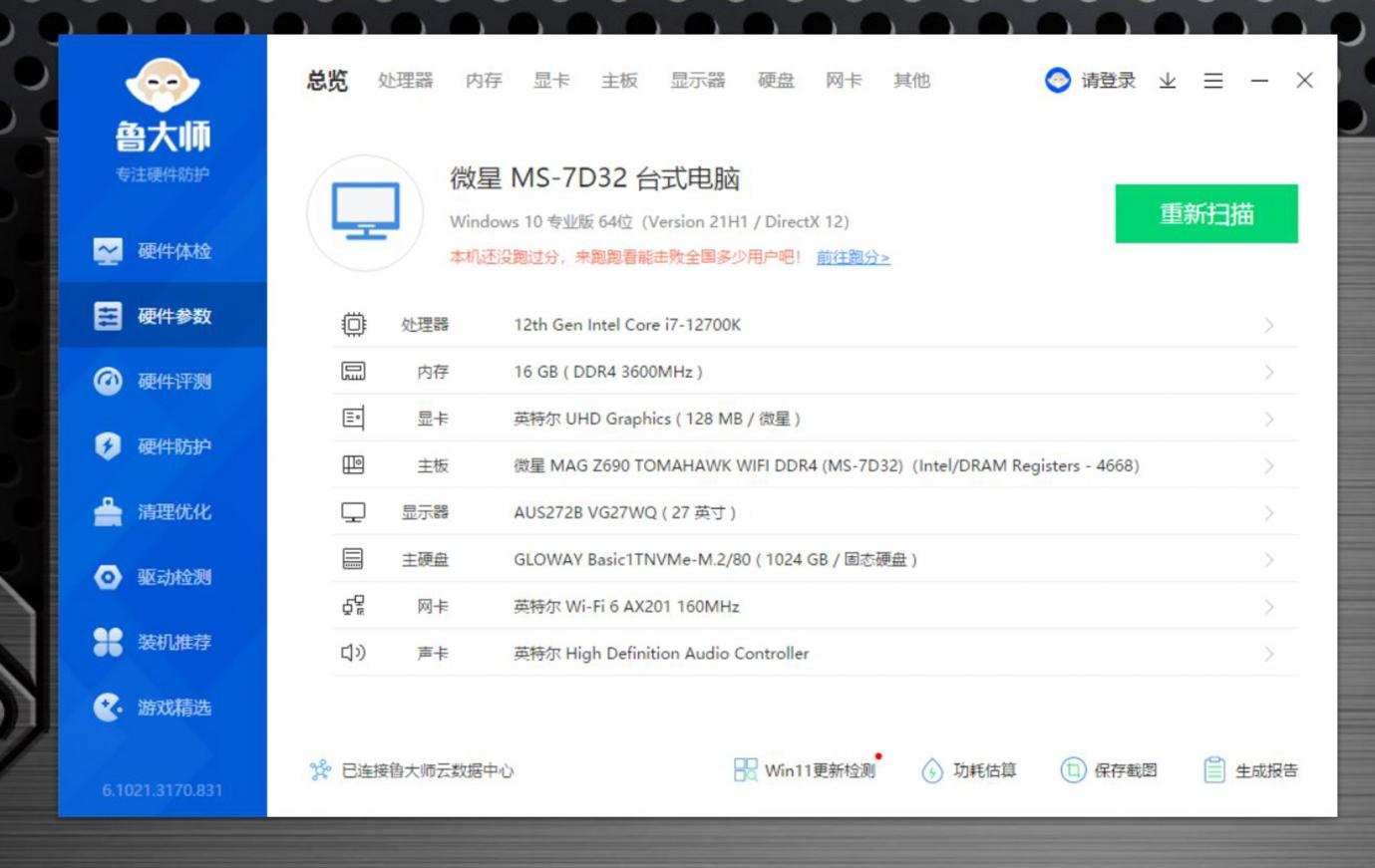Open the hamburger menu at top right
The width and height of the screenshot is (1375, 868).
point(1212,81)
